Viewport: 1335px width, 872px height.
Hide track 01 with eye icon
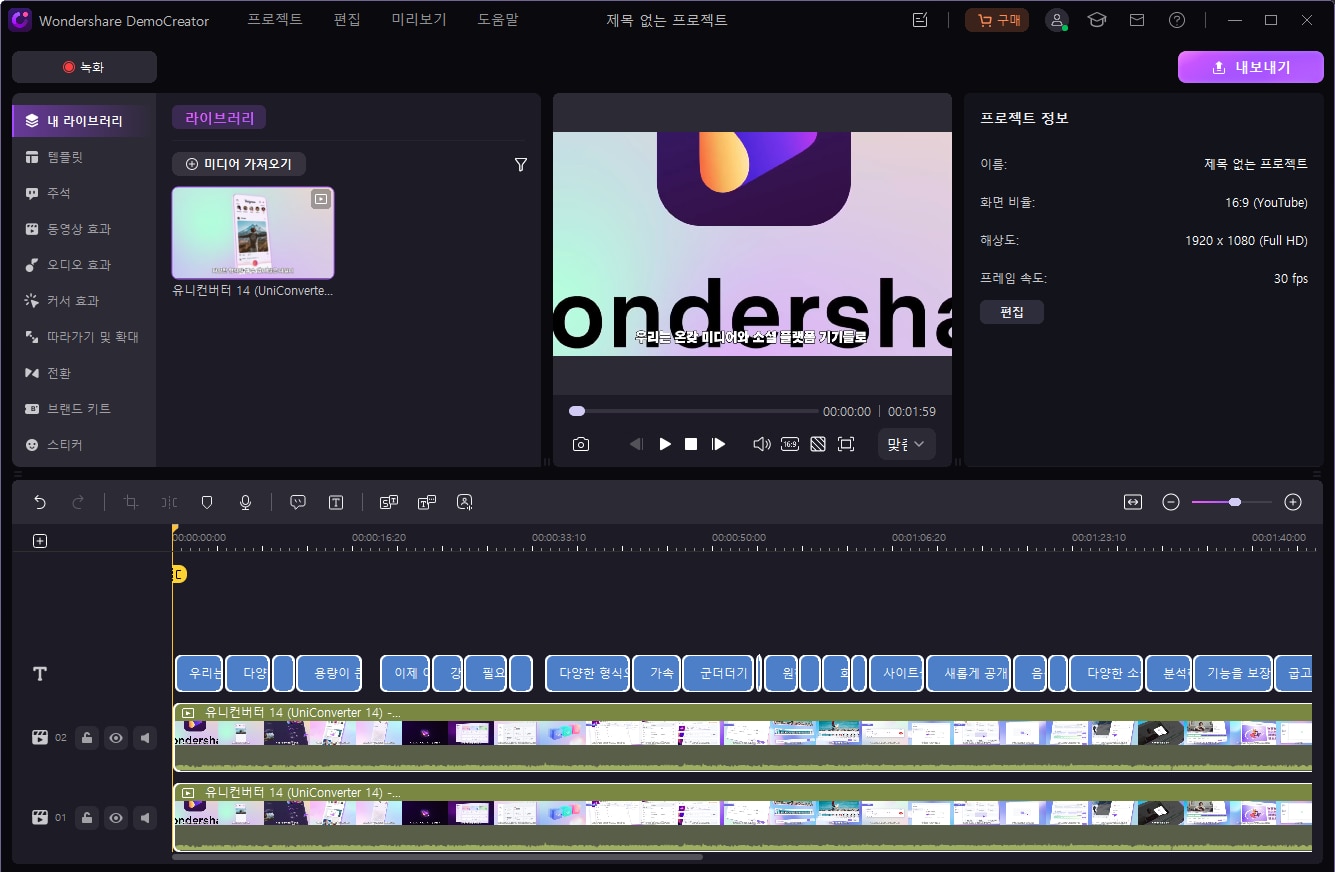(117, 818)
